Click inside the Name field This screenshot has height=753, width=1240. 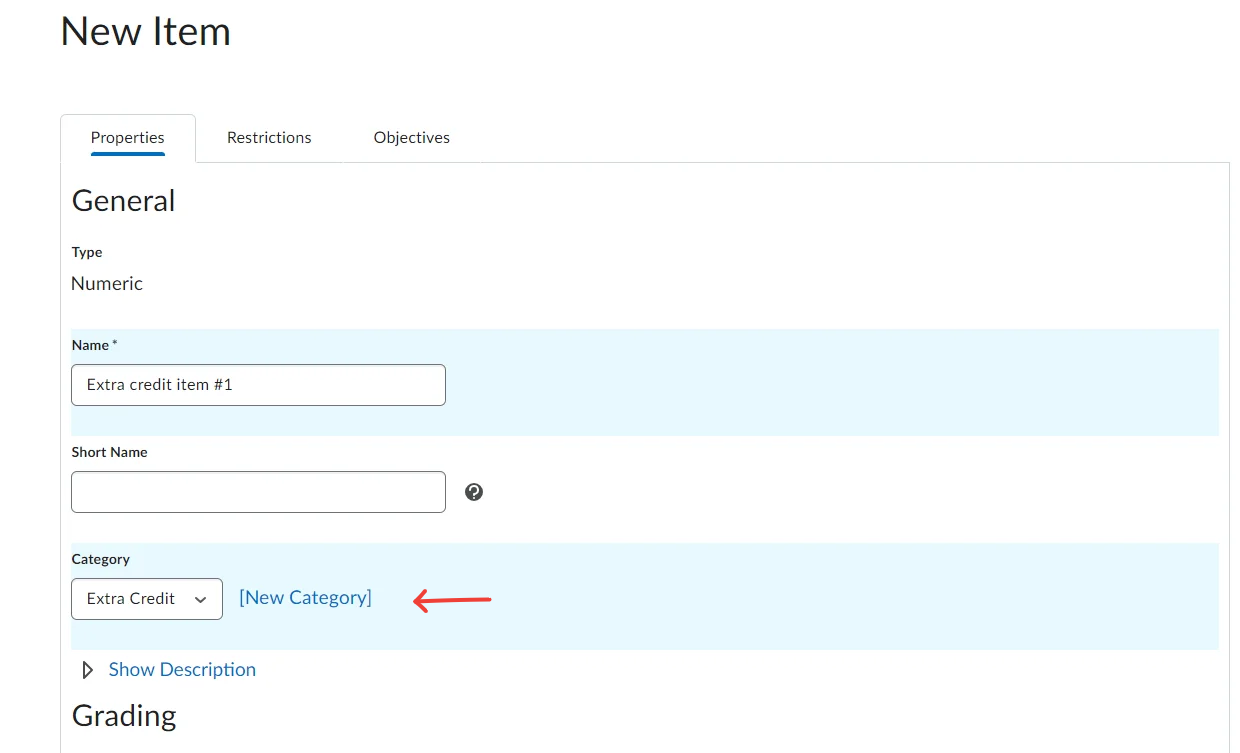point(258,384)
